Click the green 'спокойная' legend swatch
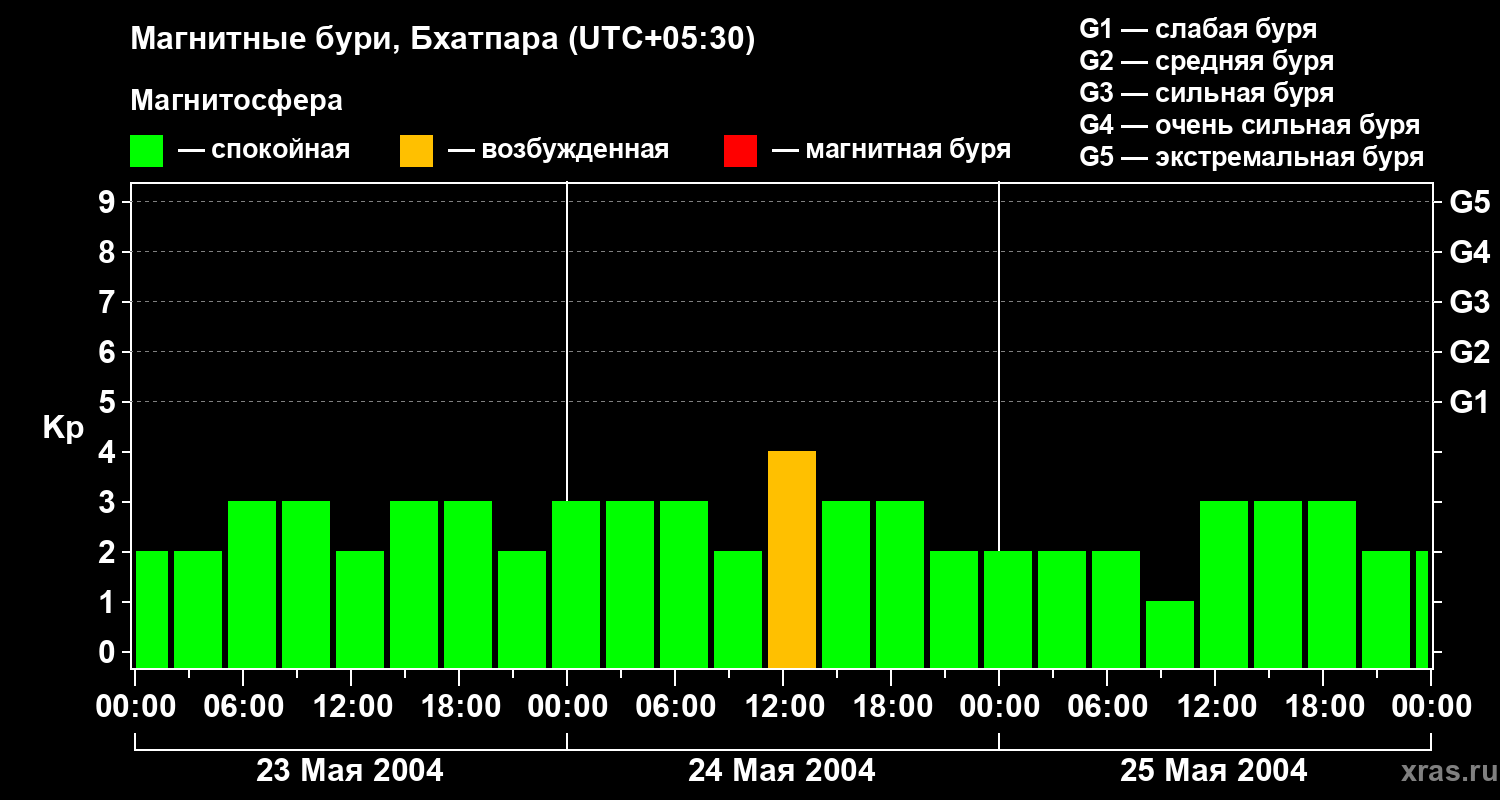 [146, 151]
